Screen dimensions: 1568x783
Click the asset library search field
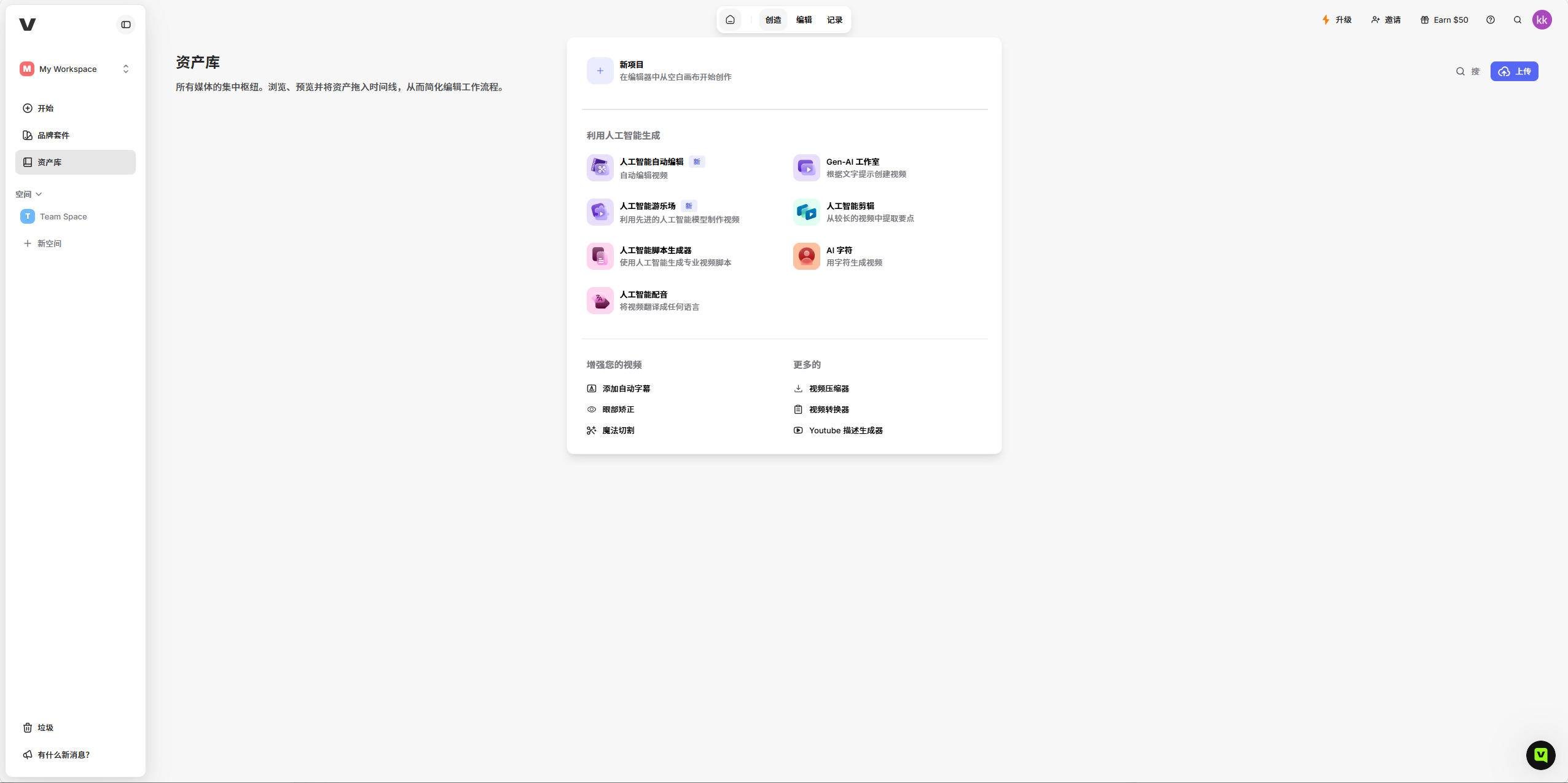pyautogui.click(x=1468, y=71)
